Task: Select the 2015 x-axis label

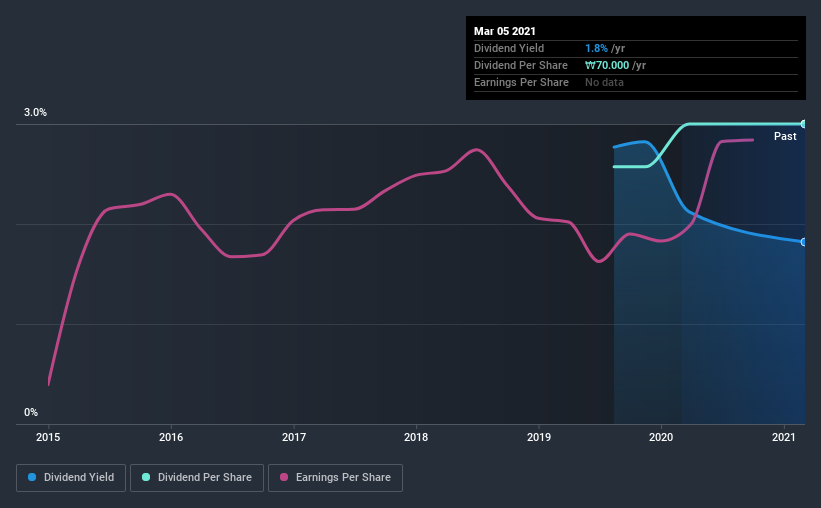Action: coord(48,437)
